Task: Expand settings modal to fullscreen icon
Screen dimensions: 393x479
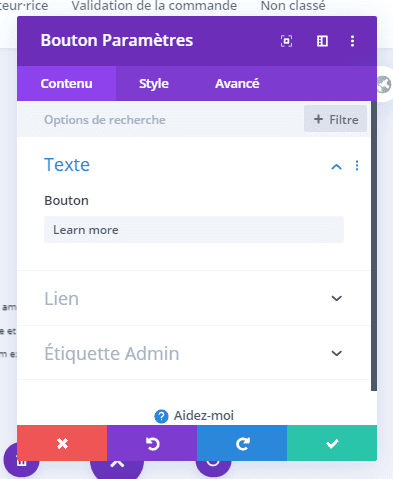Action: pyautogui.click(x=286, y=41)
